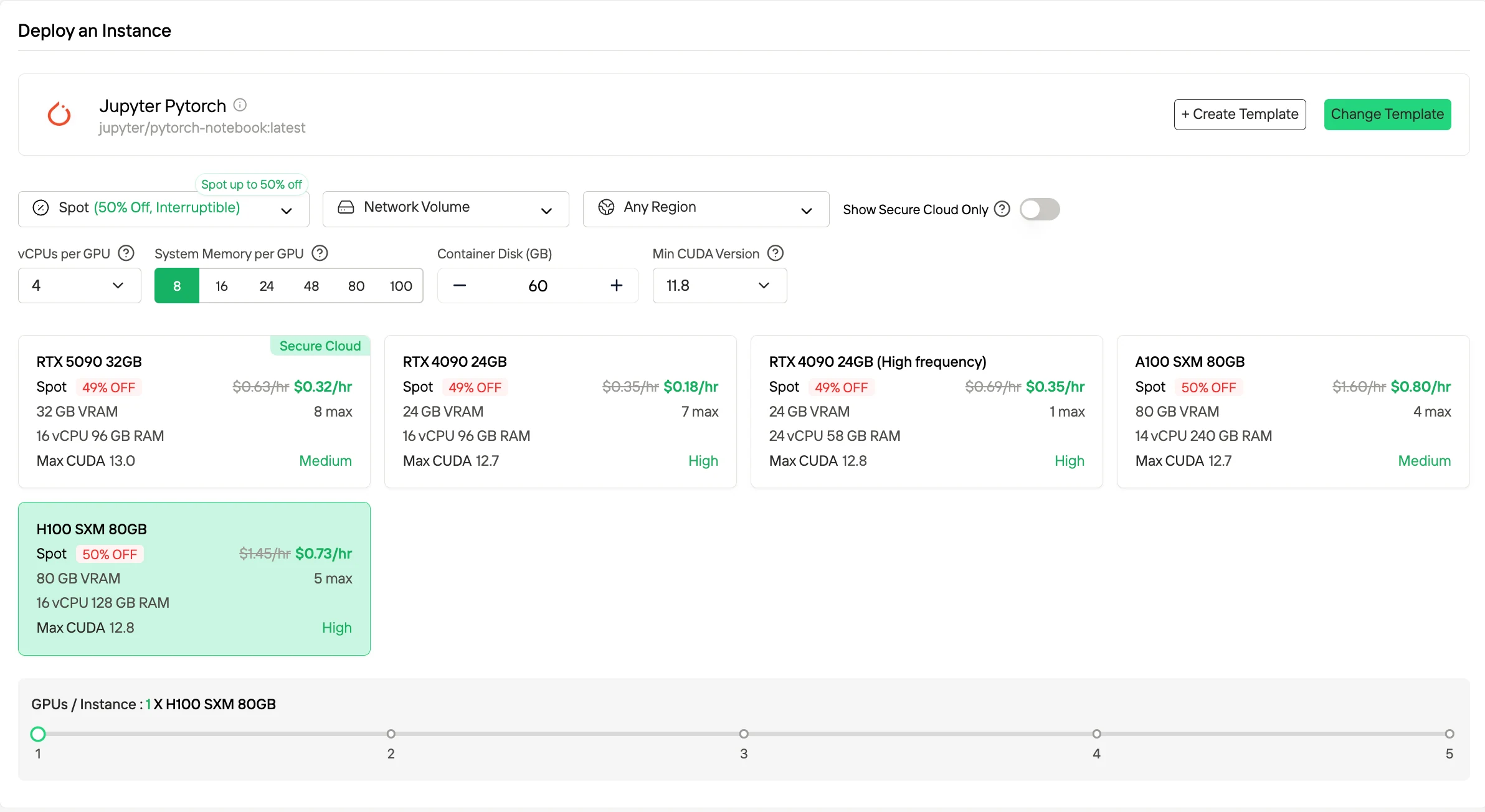
Task: Set GPU slider to 1 GPU
Action: (x=38, y=734)
